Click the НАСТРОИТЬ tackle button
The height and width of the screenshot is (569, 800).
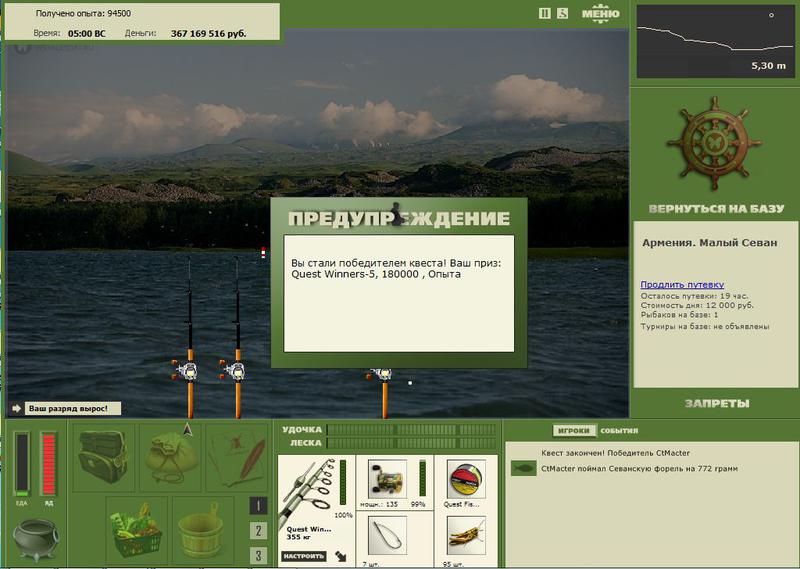point(303,556)
